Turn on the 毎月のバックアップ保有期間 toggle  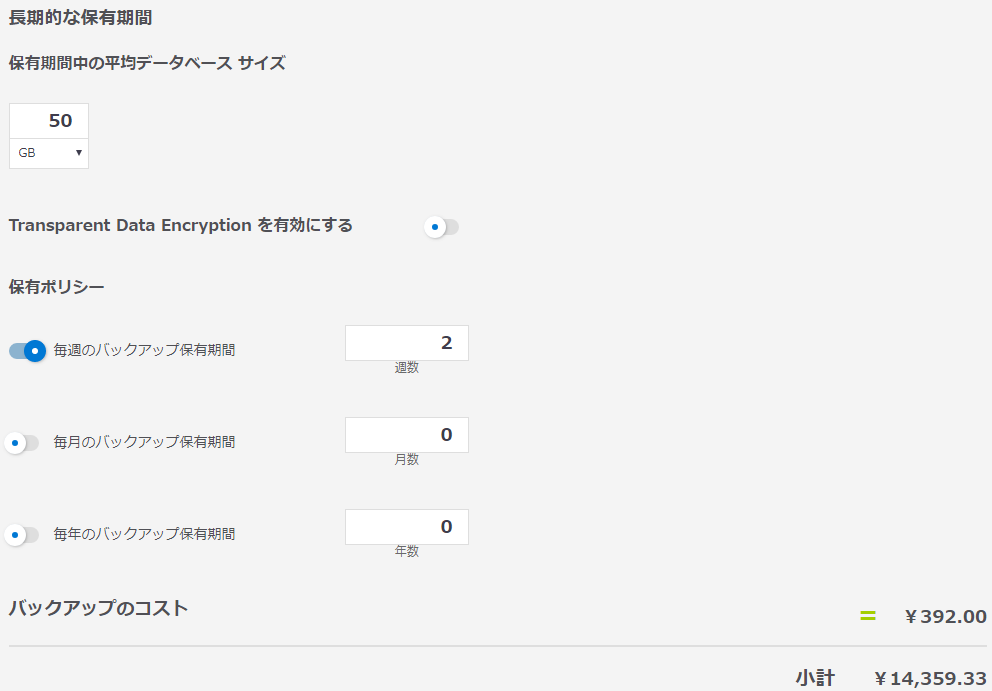coord(22,442)
